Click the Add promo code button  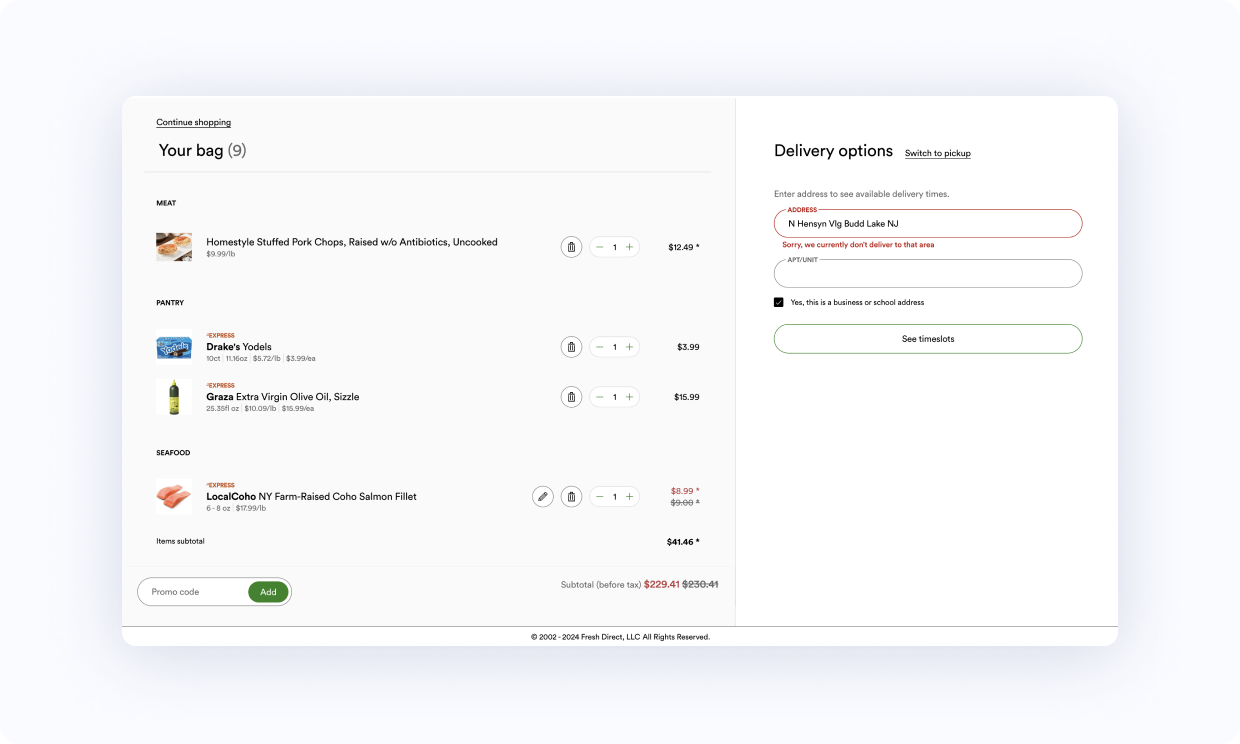268,592
